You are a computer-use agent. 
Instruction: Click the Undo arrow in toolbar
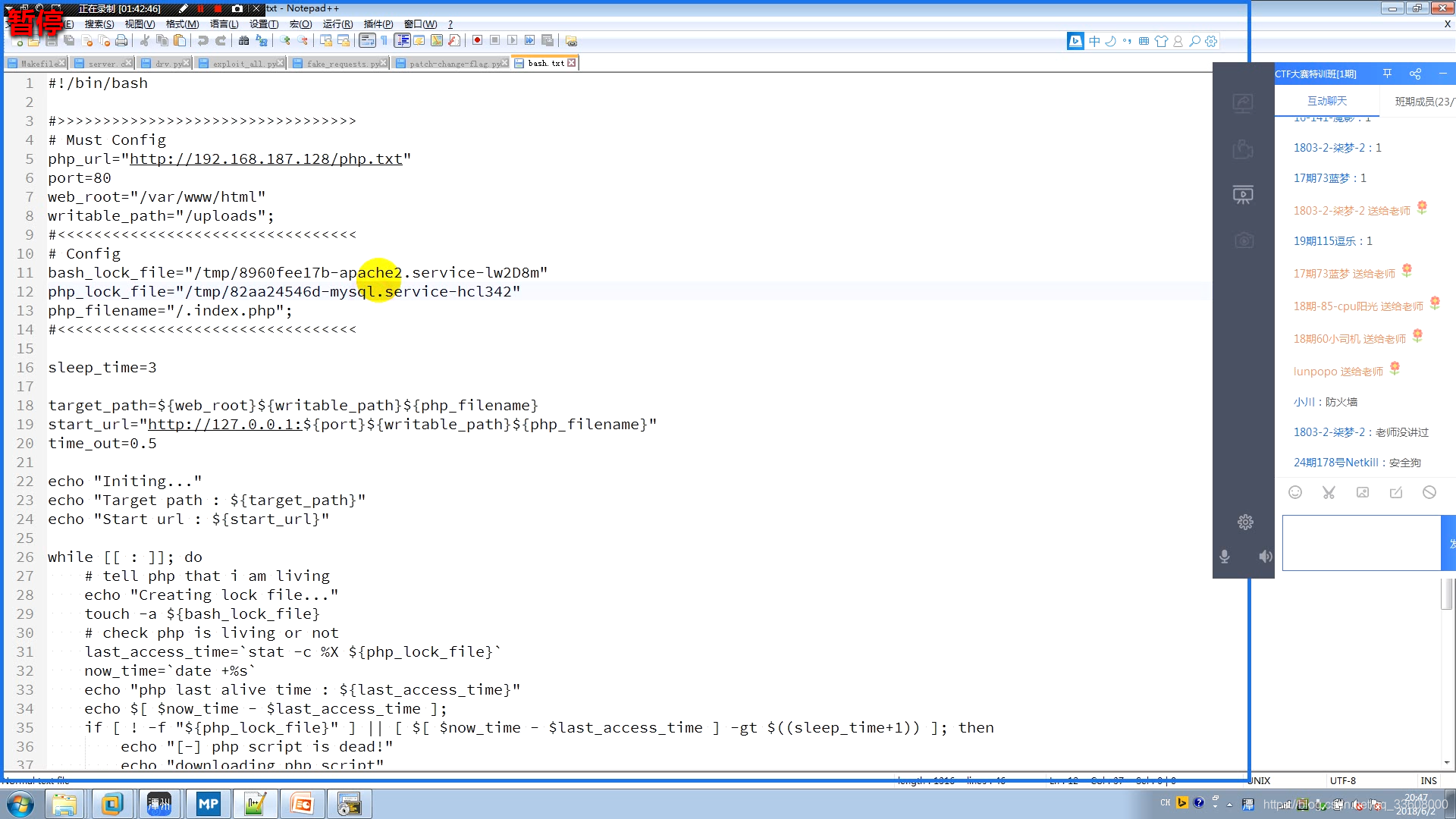click(202, 41)
